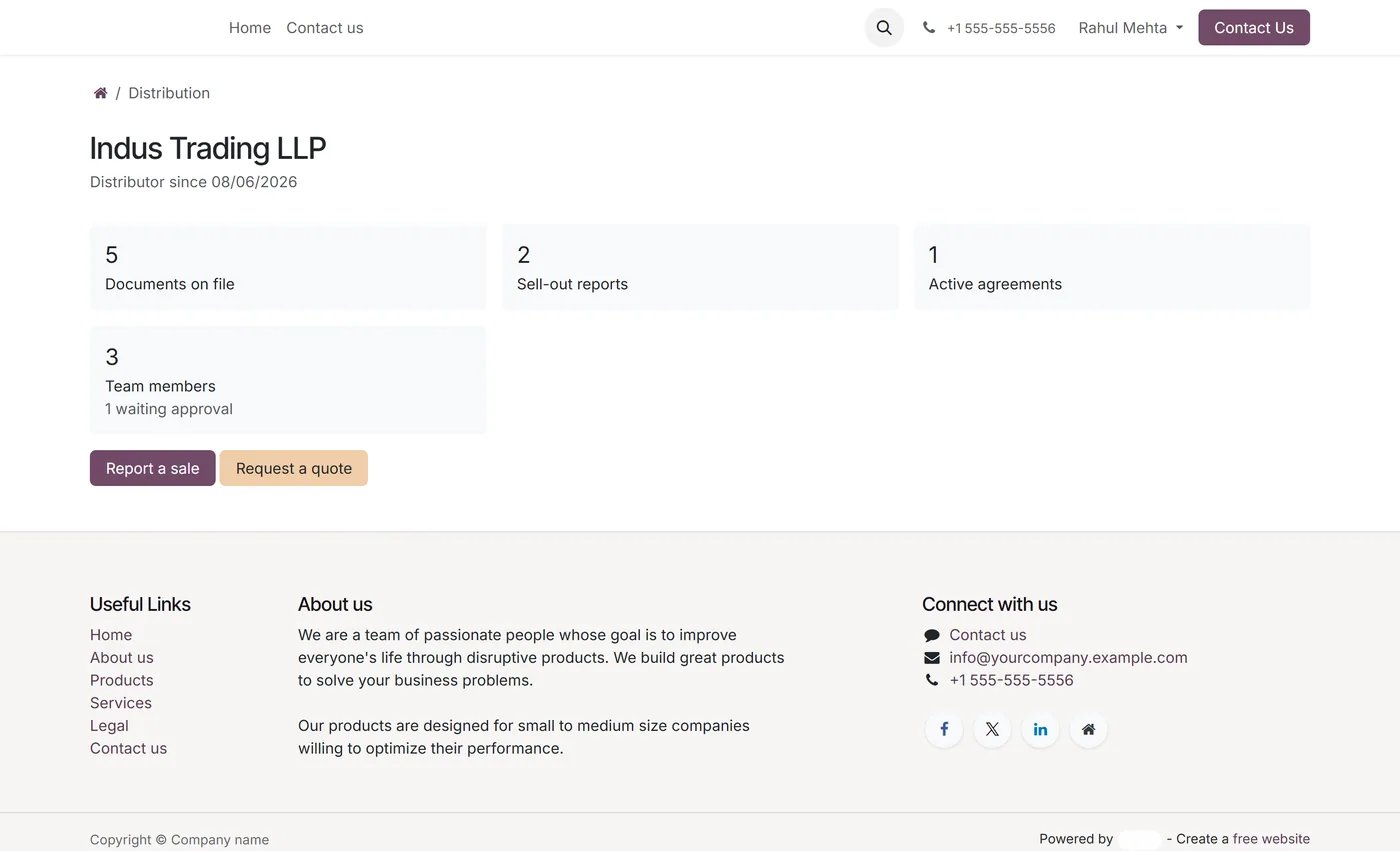The width and height of the screenshot is (1400, 851).
Task: Click About us in Useful Links
Action: coord(122,658)
